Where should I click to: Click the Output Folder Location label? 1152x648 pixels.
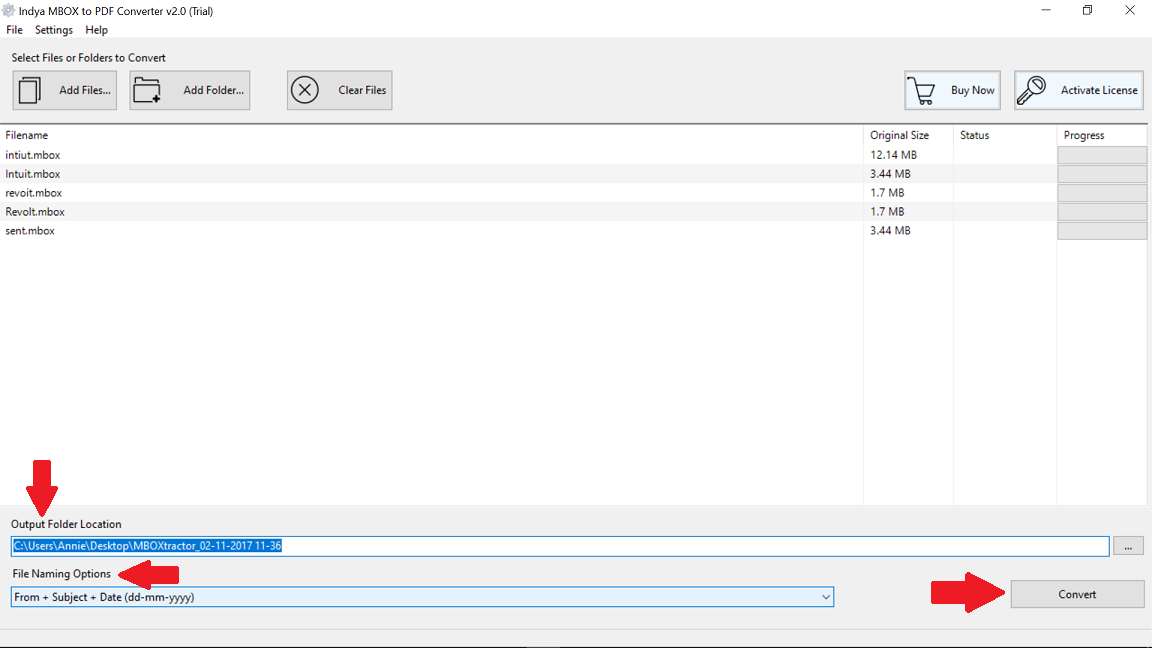66,524
